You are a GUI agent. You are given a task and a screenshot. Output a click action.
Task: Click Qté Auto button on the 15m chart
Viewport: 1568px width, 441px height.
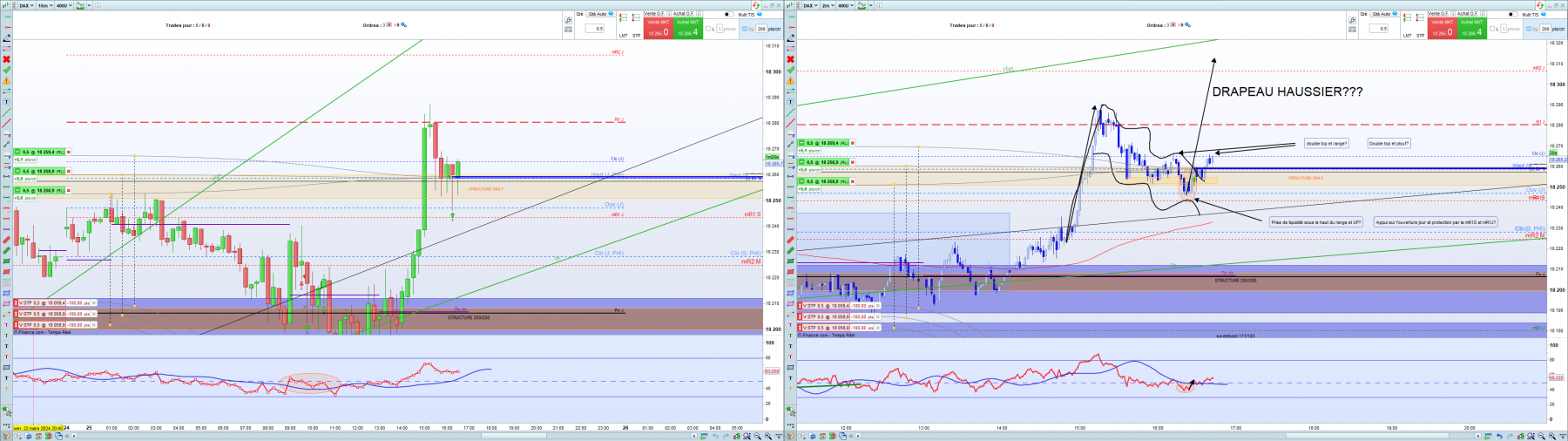click(x=601, y=14)
